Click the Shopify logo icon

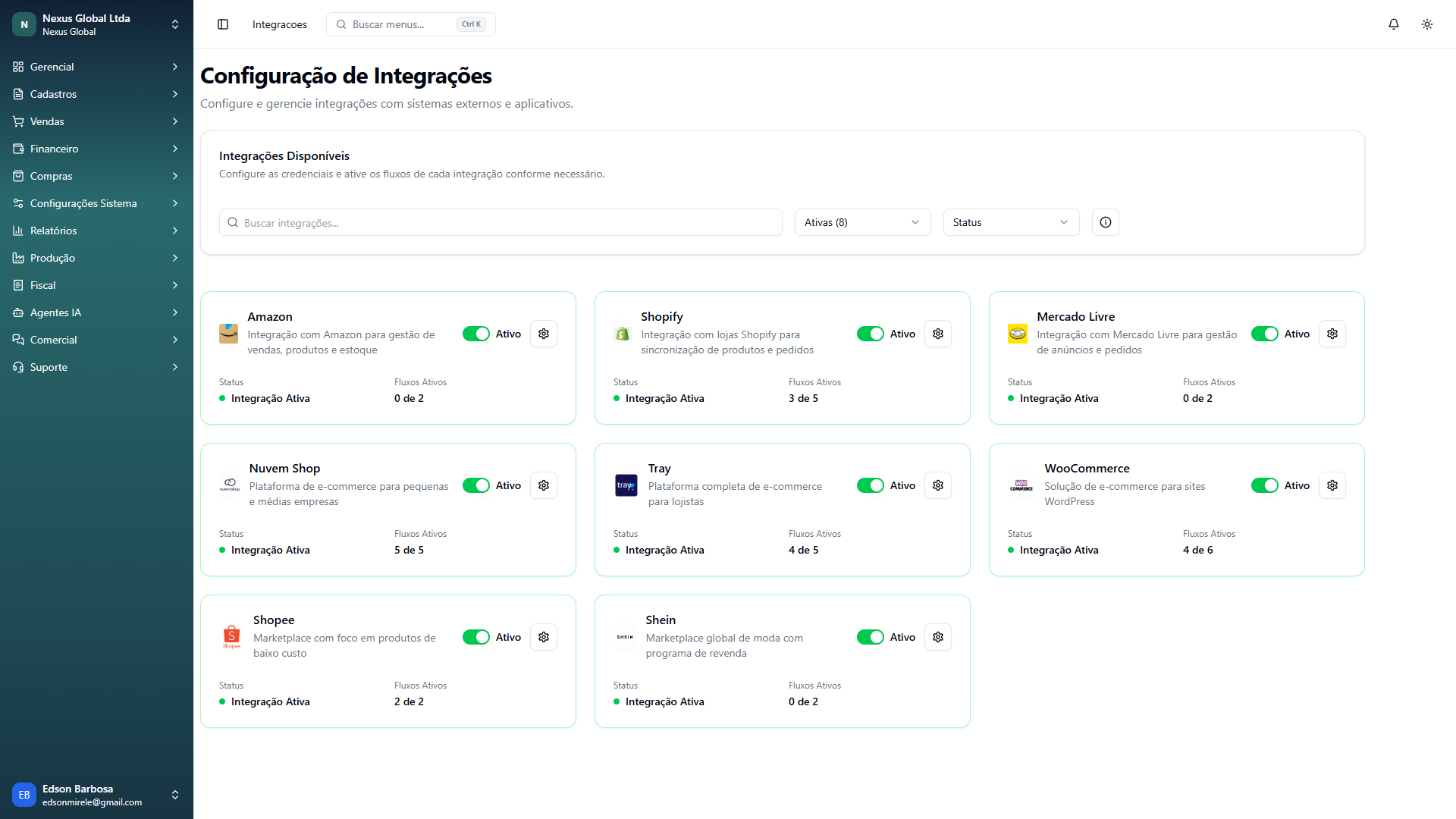[x=623, y=334]
